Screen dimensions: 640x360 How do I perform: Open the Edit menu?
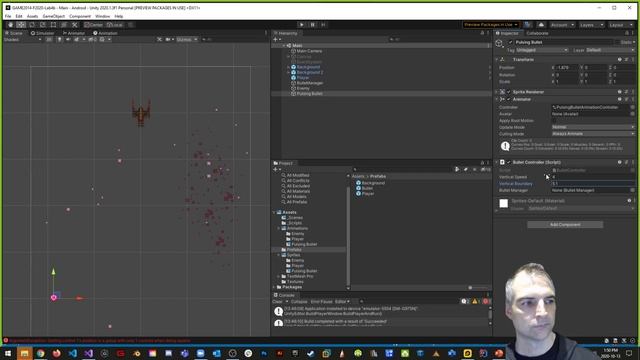19,16
